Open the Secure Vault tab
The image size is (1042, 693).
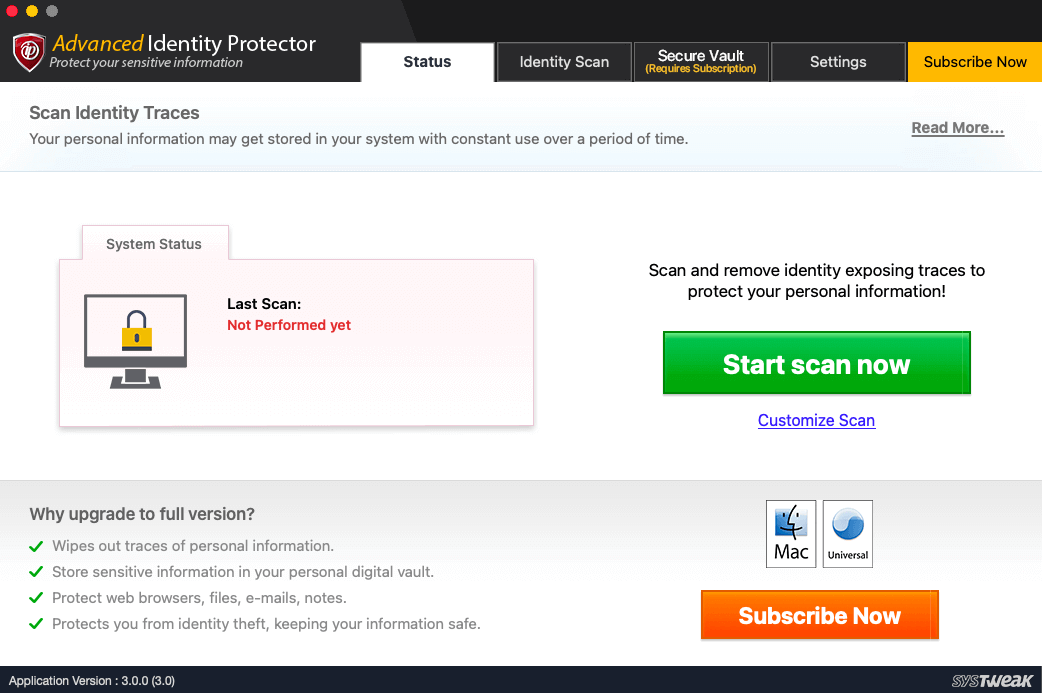(700, 61)
